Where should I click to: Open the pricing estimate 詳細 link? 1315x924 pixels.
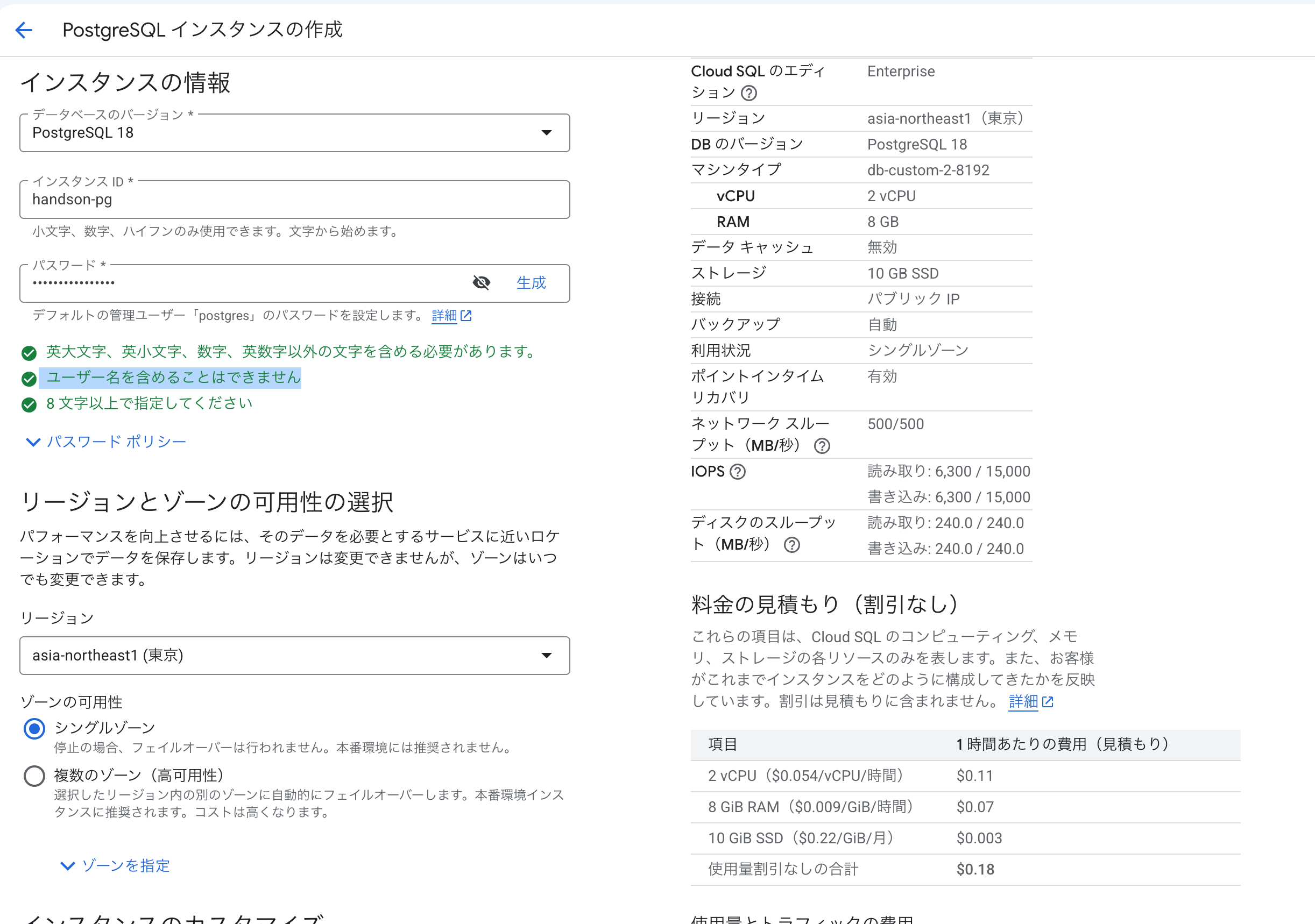coord(1030,701)
